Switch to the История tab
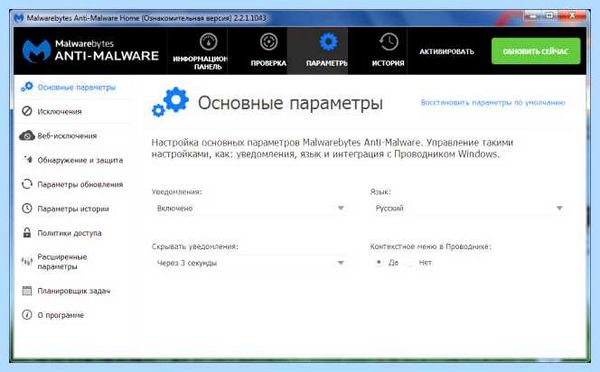 pyautogui.click(x=378, y=51)
